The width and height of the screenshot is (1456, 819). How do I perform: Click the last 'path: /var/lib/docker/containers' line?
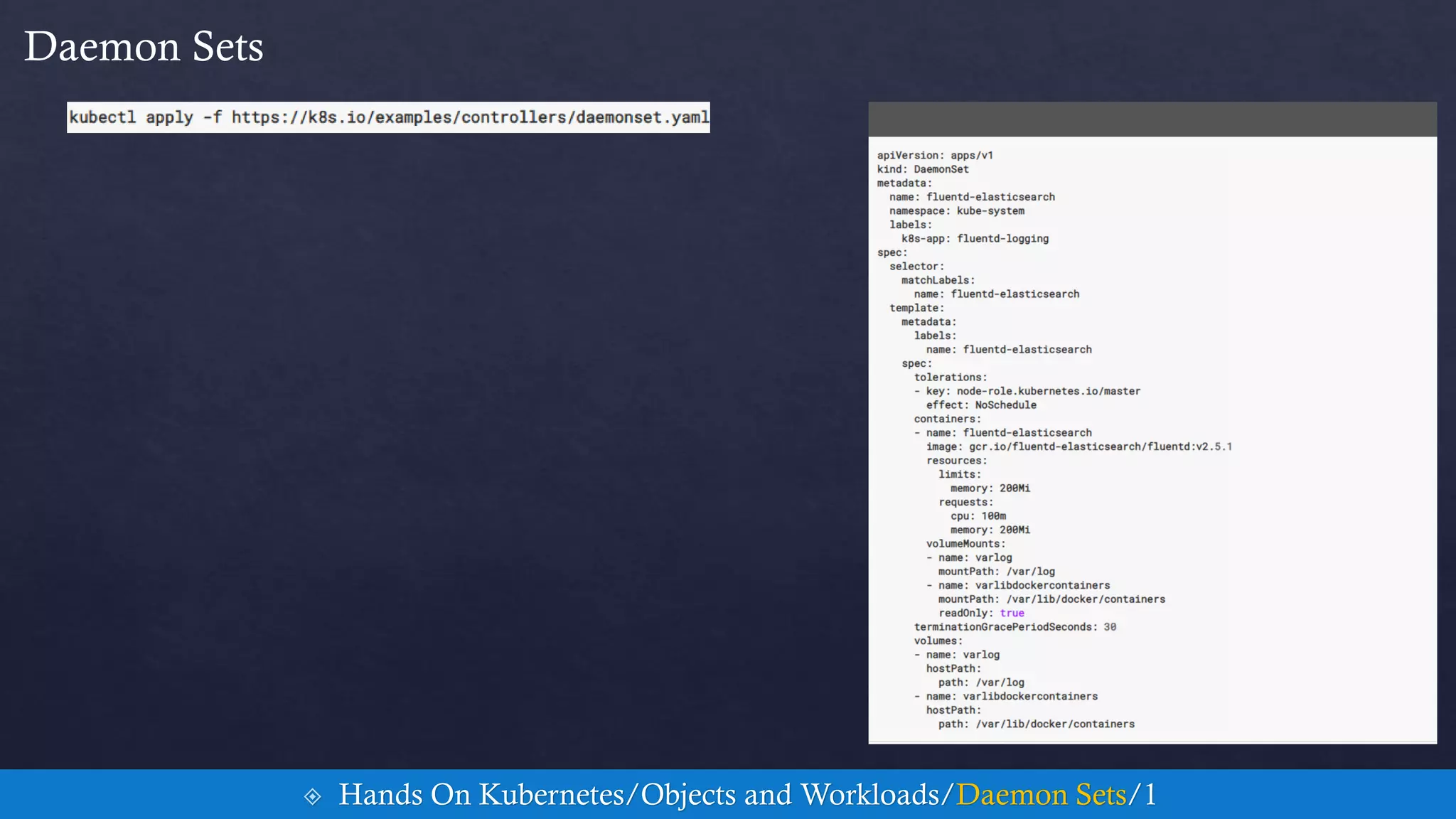pyautogui.click(x=1037, y=724)
